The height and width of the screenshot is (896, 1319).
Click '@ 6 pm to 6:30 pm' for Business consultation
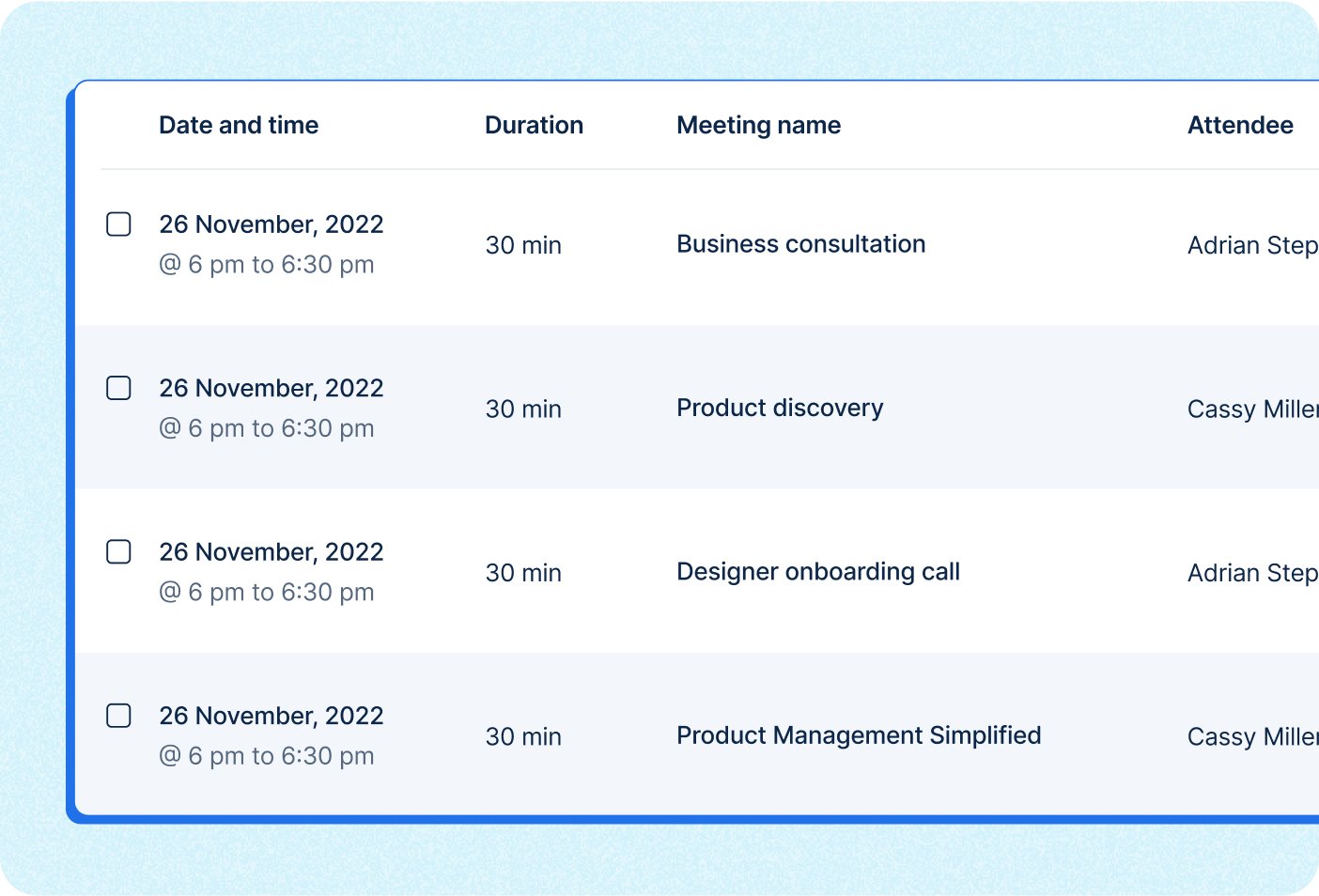(x=267, y=265)
